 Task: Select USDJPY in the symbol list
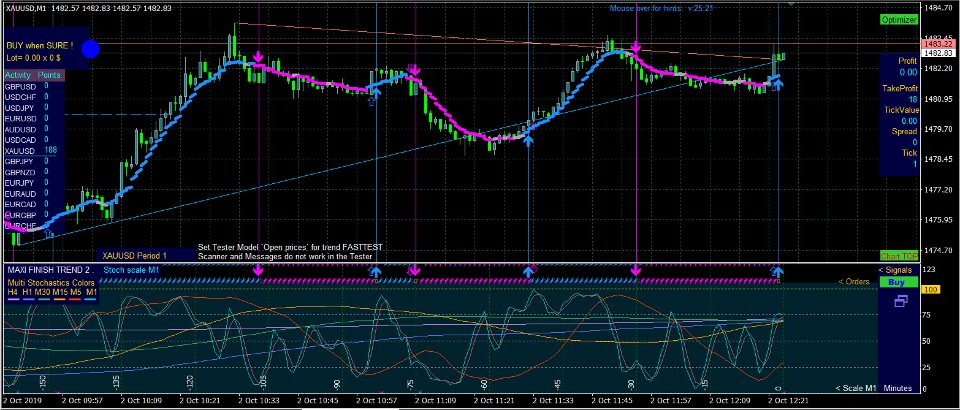click(x=20, y=108)
